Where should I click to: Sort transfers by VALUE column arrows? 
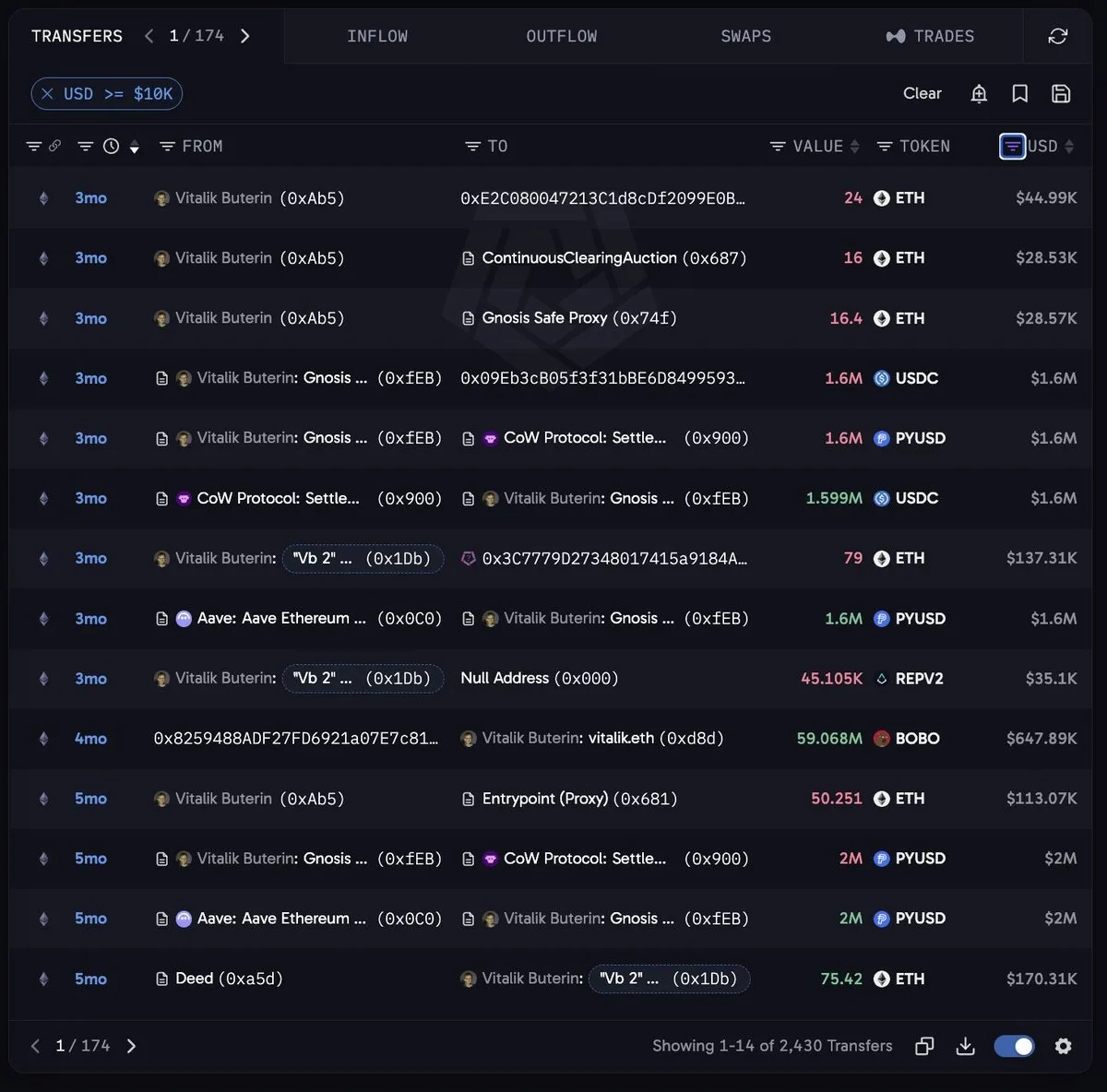(x=854, y=147)
